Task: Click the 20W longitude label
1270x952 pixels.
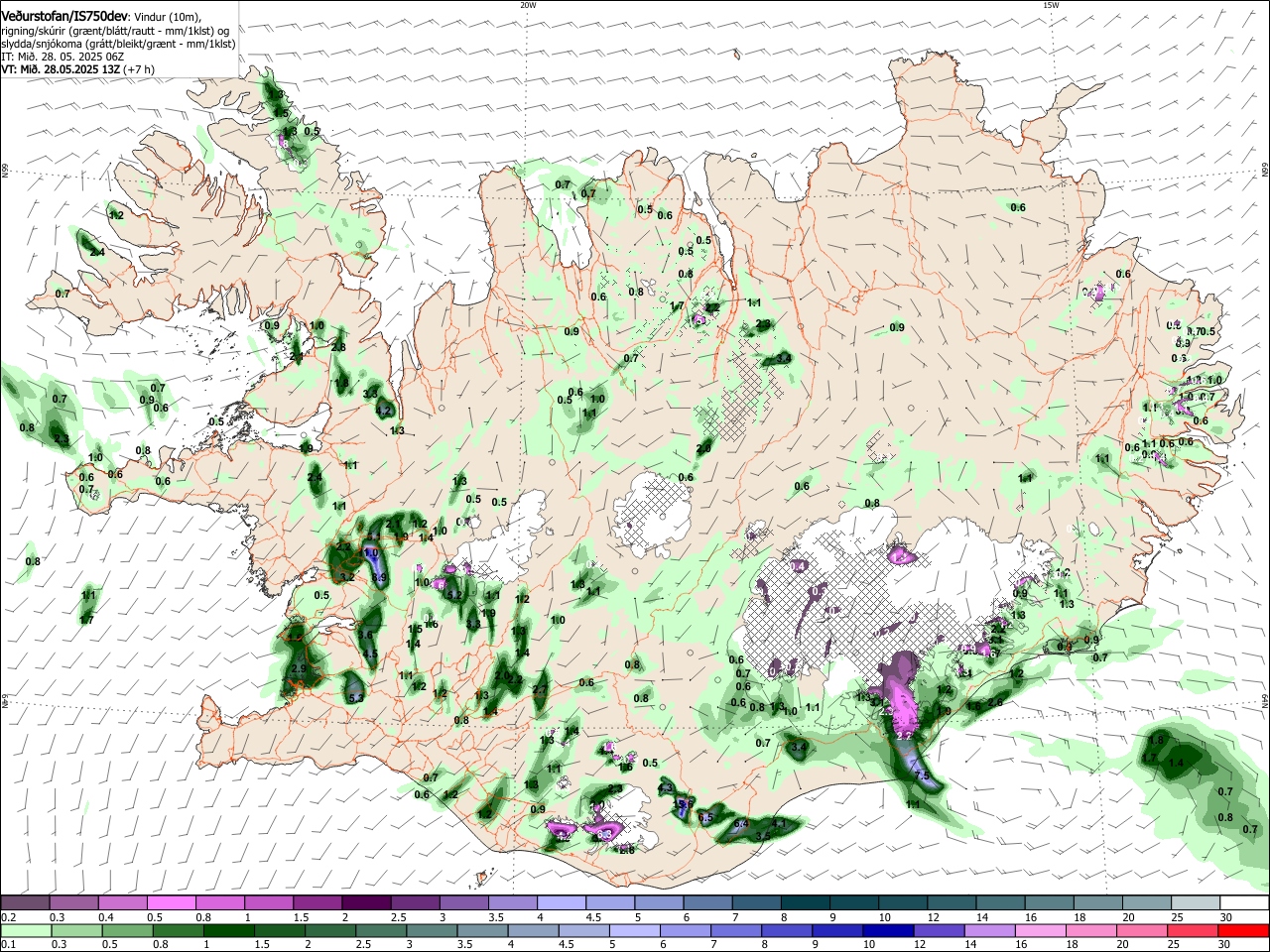Action: coord(528,5)
